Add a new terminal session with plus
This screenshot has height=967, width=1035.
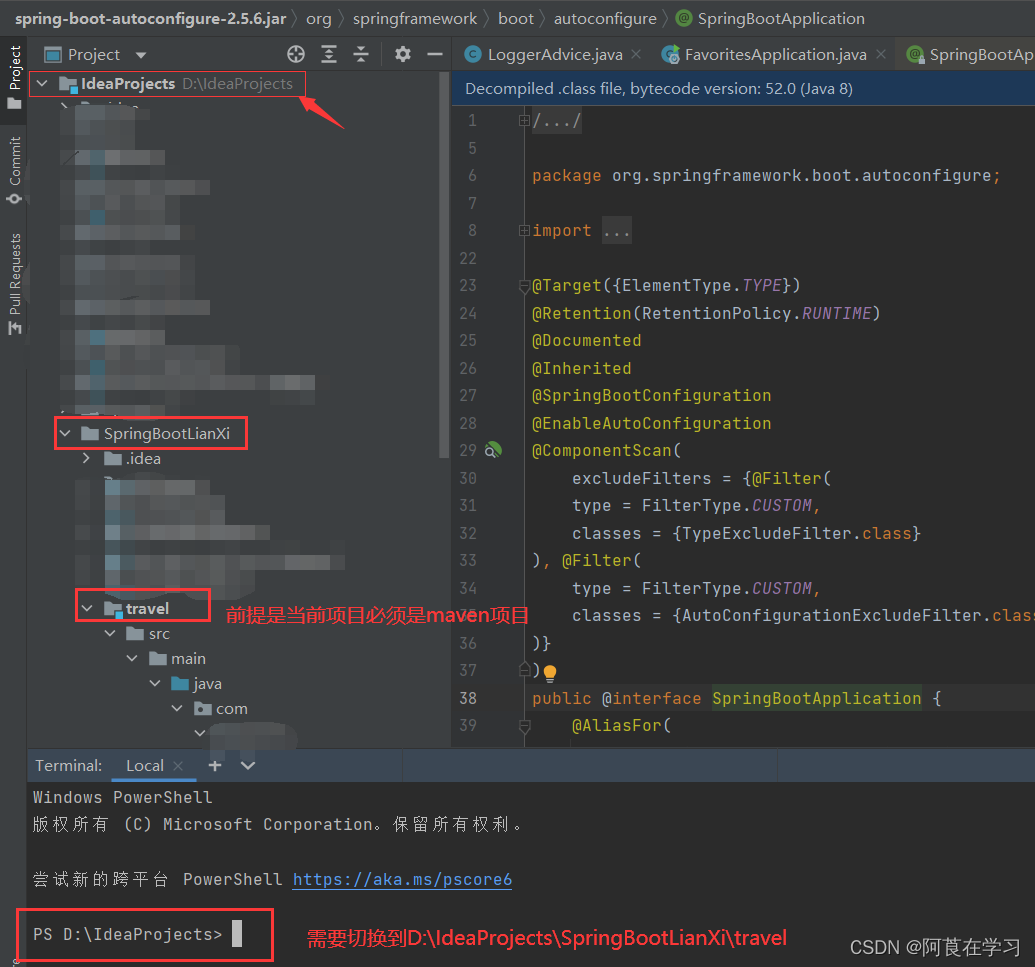[215, 766]
